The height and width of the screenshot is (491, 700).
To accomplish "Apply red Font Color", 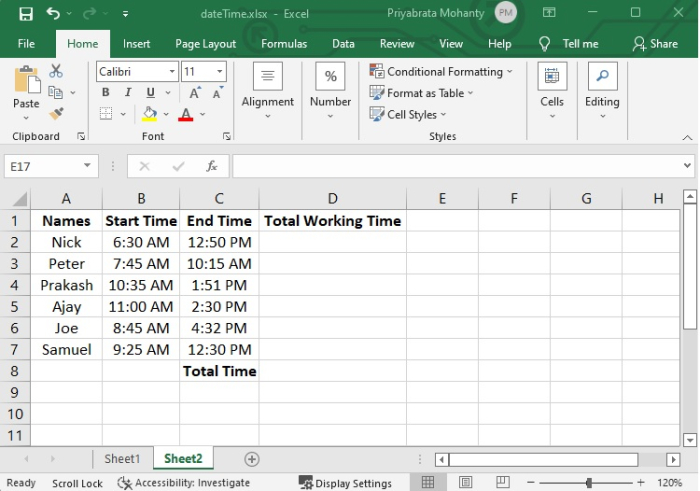I will 186,114.
